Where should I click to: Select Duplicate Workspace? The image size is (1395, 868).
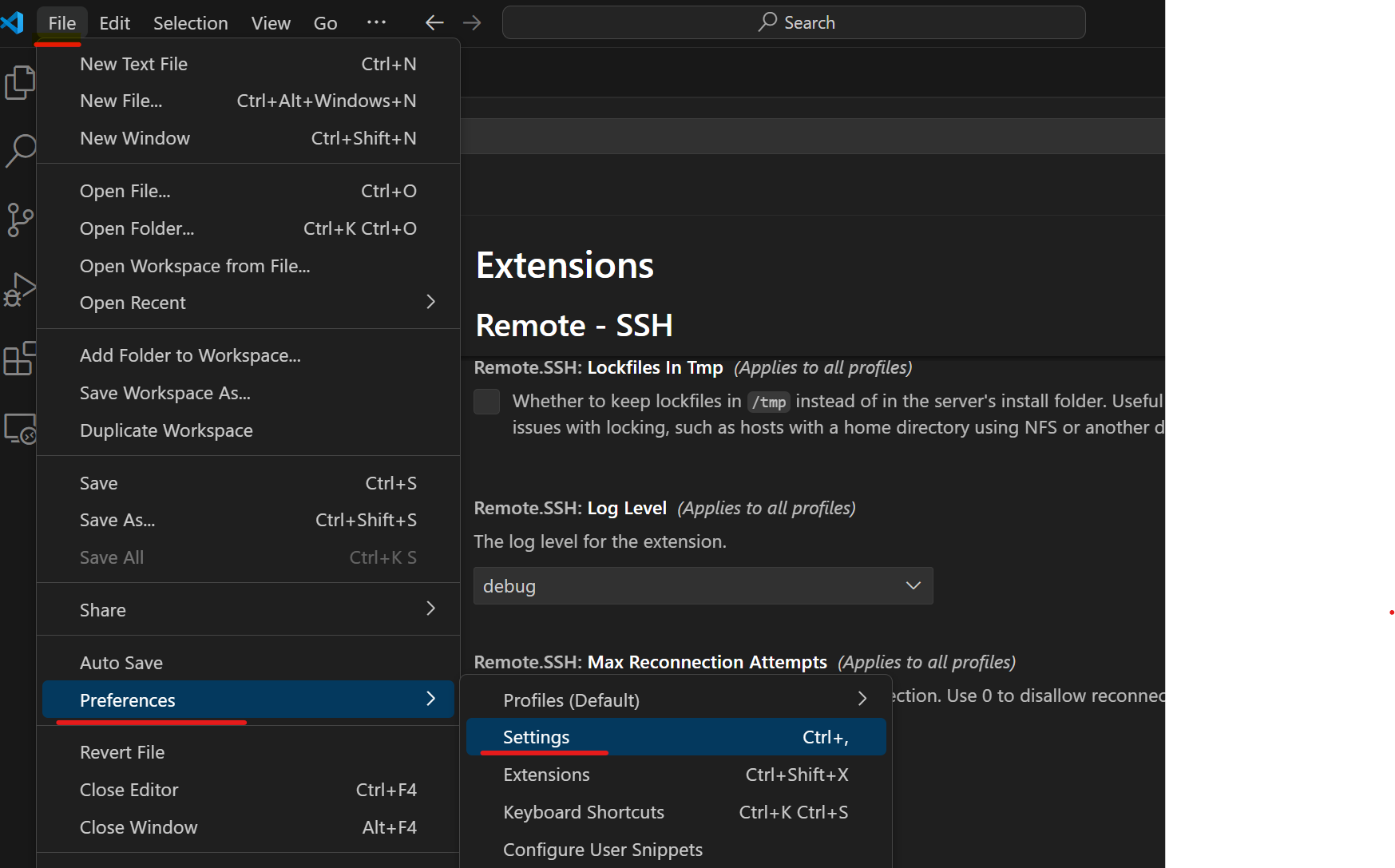(165, 430)
